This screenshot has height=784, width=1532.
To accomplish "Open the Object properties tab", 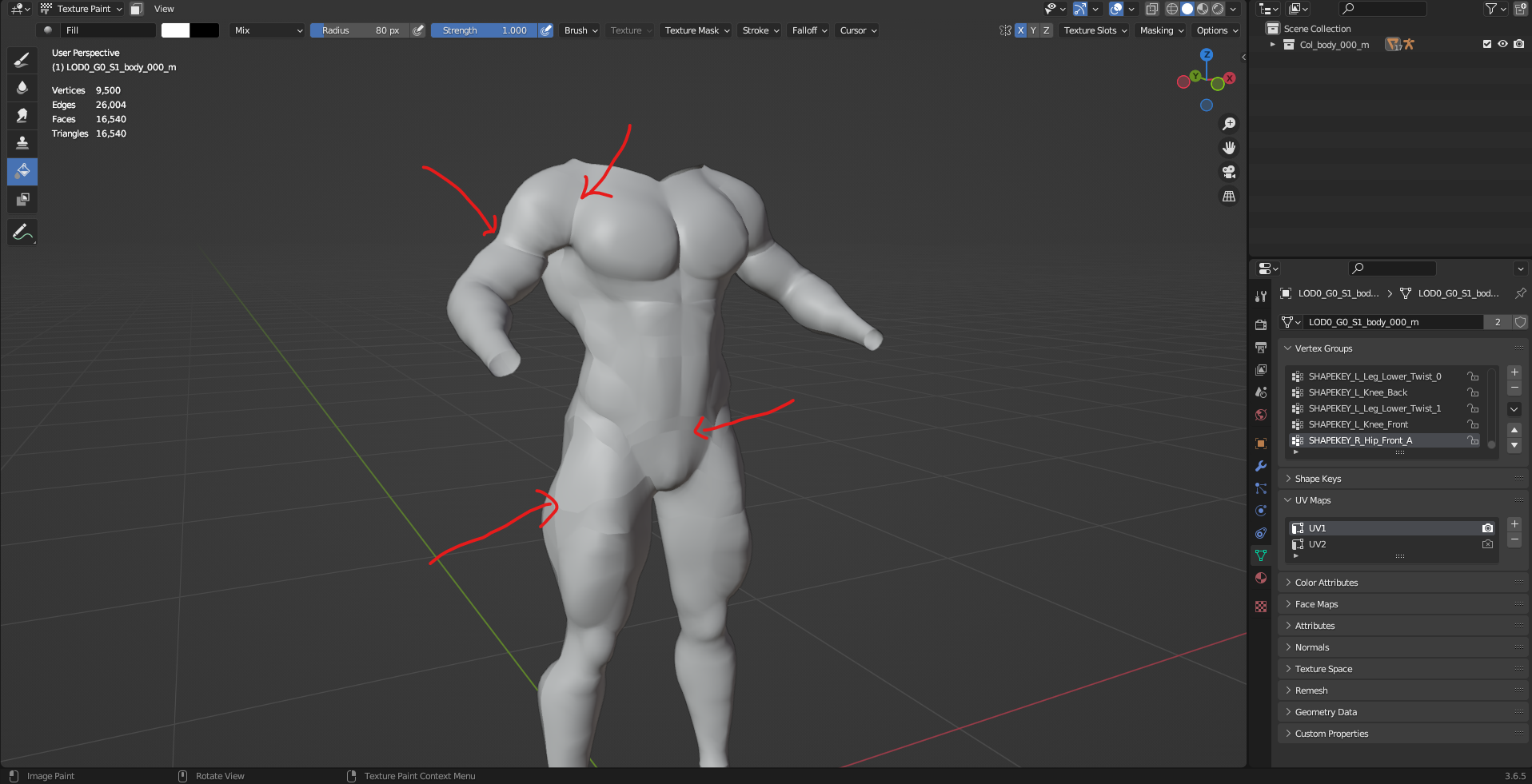I will (1261, 444).
